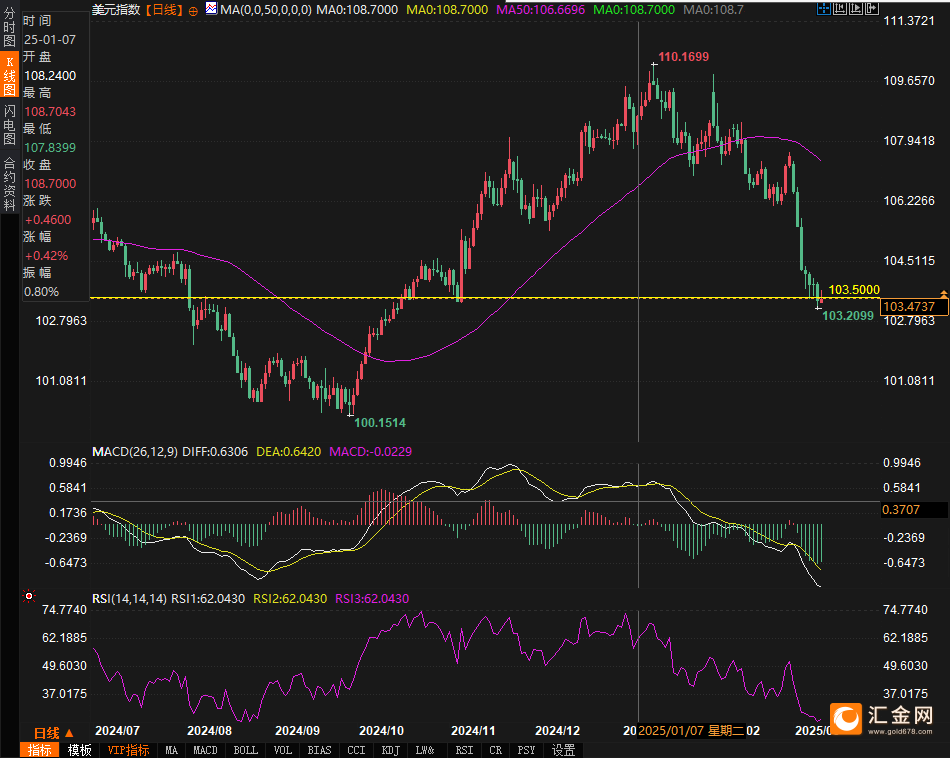Click the DEA:0.6420 value
The height and width of the screenshot is (758, 950).
pos(288,451)
